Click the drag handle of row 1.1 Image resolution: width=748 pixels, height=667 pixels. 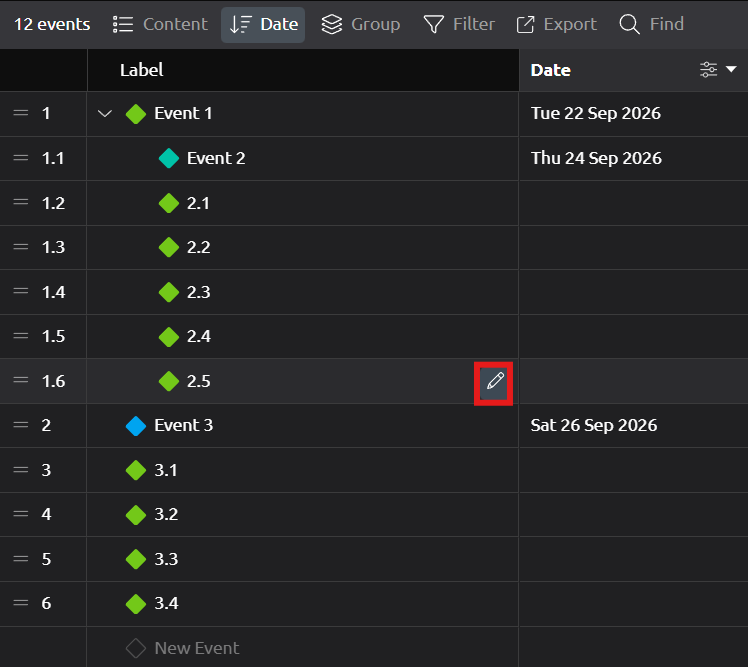(x=21, y=158)
